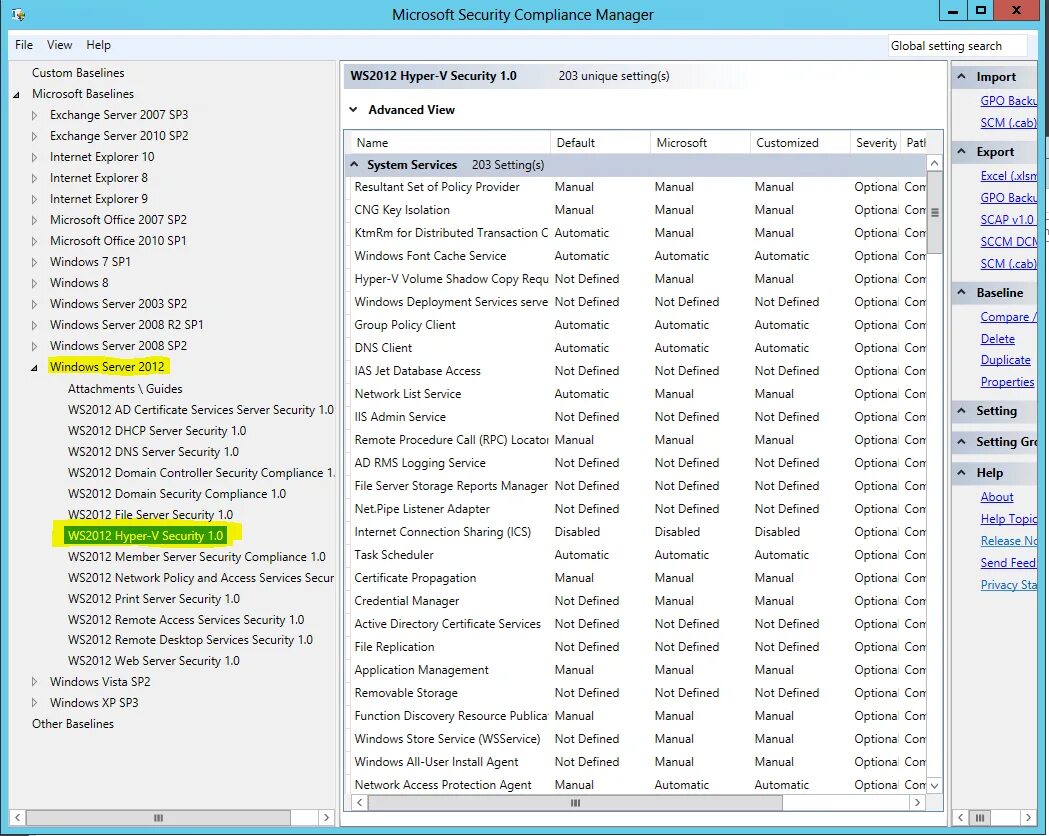Image resolution: width=1049 pixels, height=836 pixels.
Task: Open baseline Properties link
Action: pos(1008,382)
